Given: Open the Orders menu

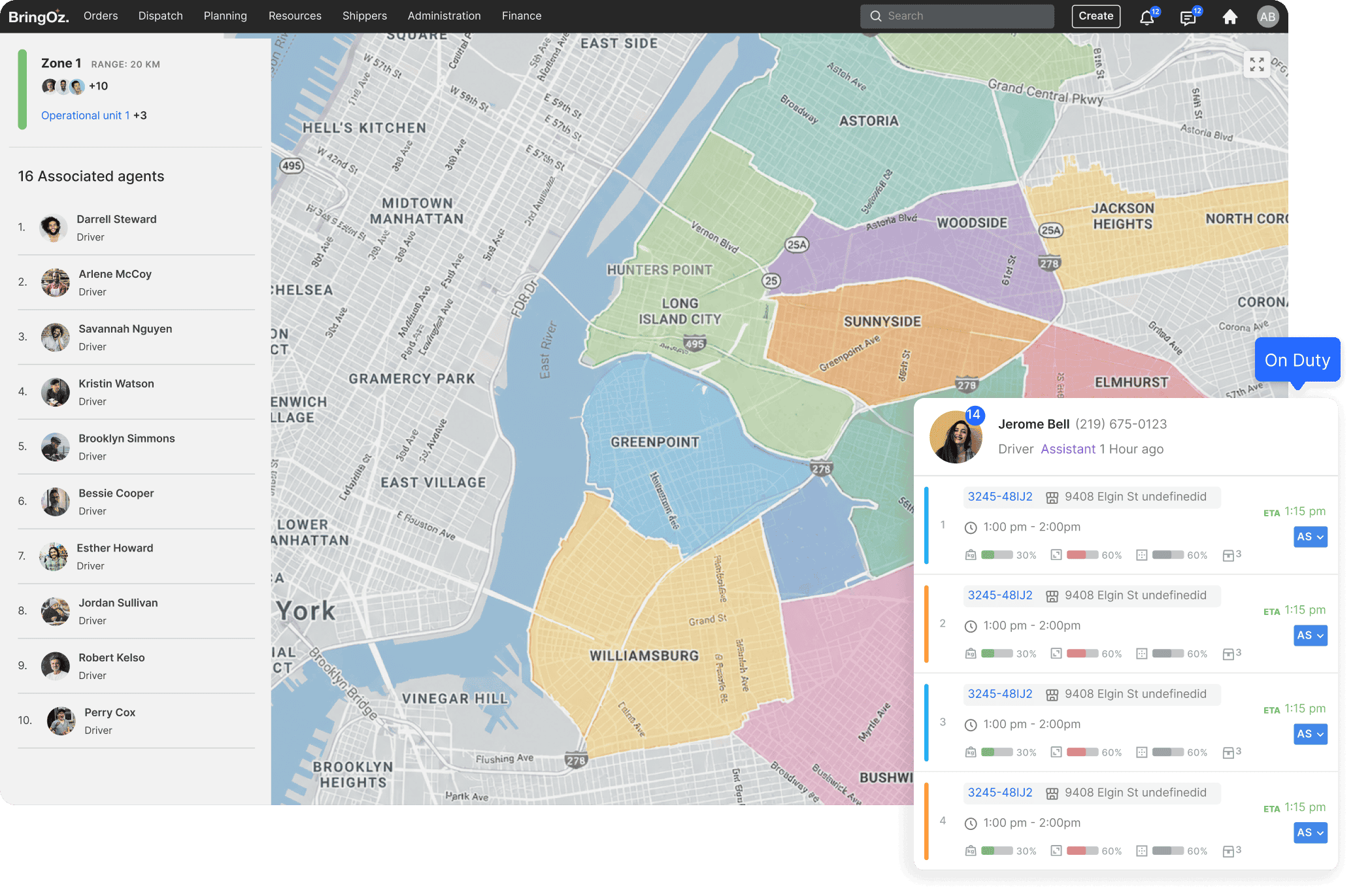Looking at the screenshot, I should 101,16.
